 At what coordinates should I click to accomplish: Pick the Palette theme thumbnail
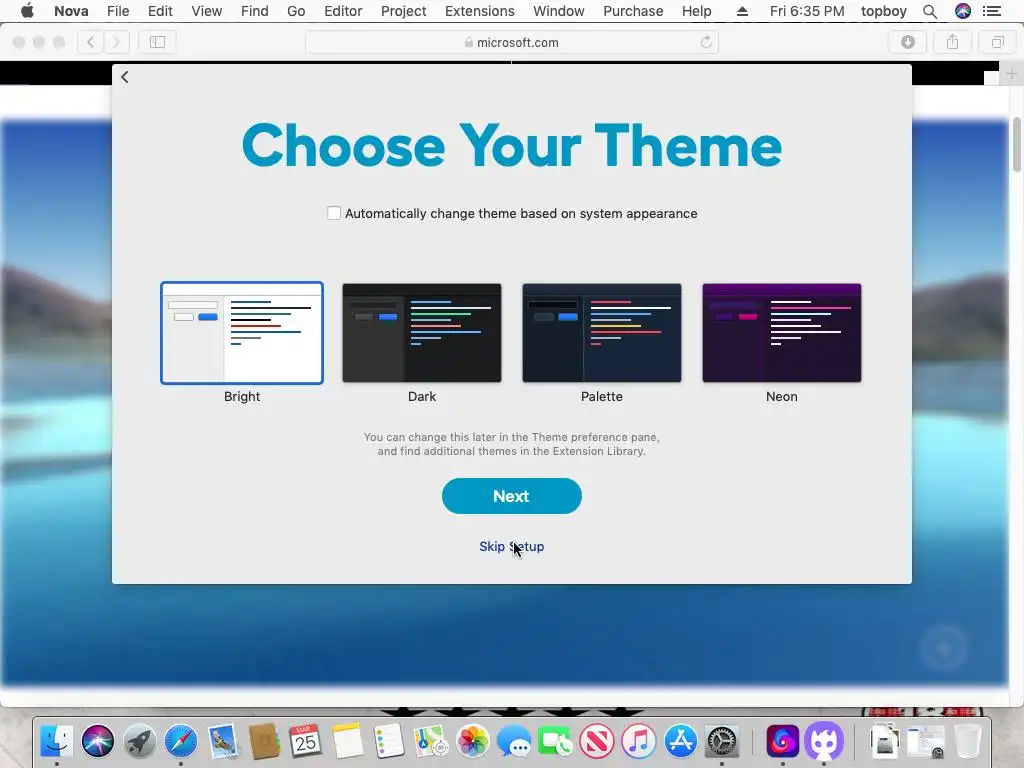[601, 332]
